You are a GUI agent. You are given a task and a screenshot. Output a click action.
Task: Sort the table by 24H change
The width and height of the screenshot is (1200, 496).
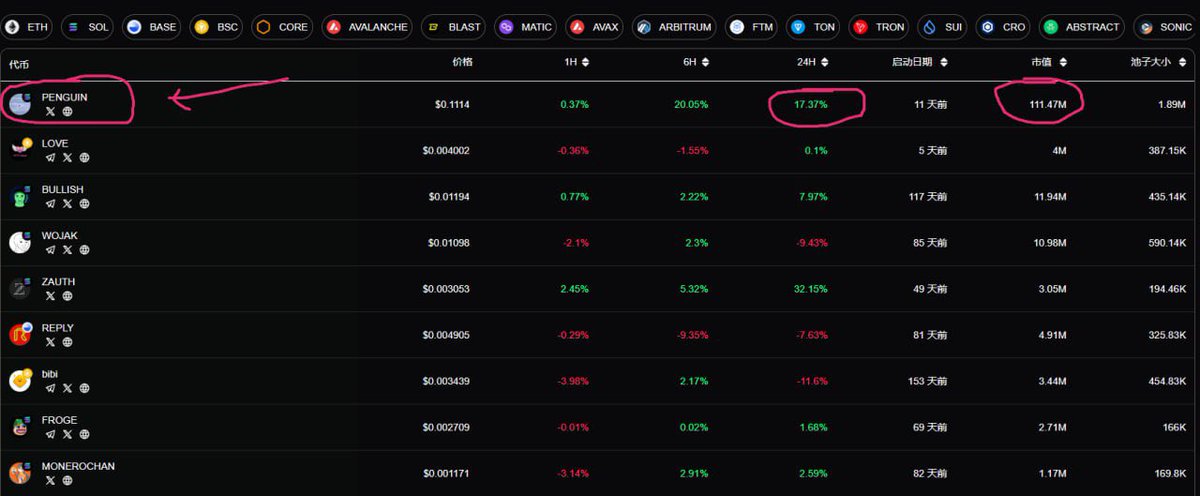(824, 62)
